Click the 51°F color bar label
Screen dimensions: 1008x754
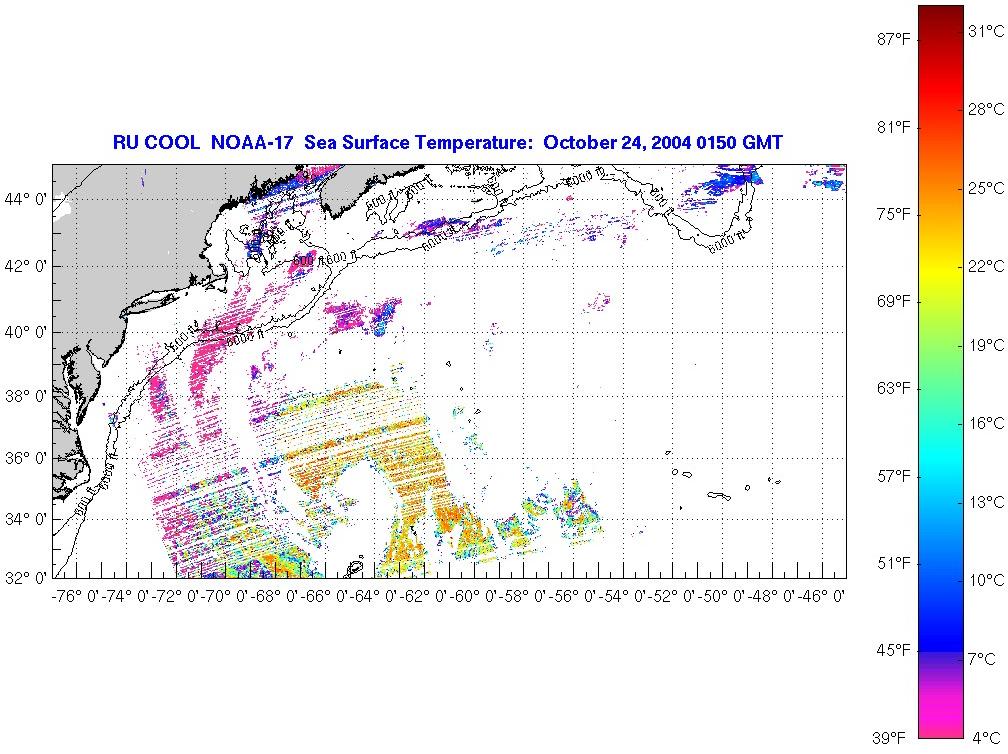[x=894, y=564]
